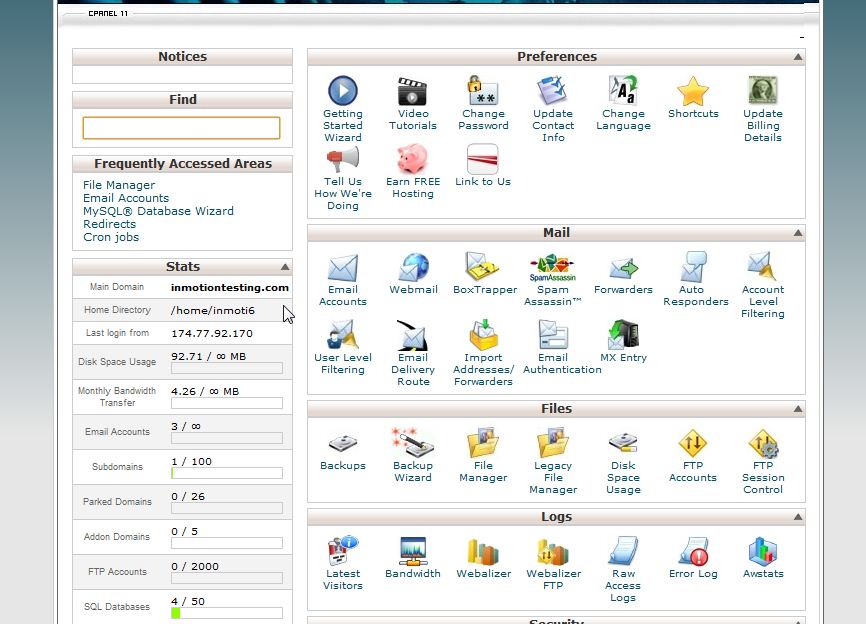Open the Getting Started Wizard icon
Image resolution: width=866 pixels, height=624 pixels.
pyautogui.click(x=342, y=92)
